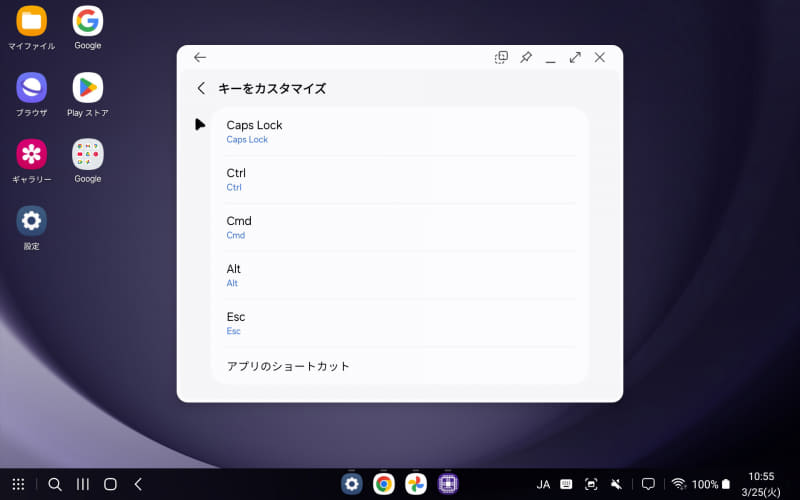Viewport: 800px width, 500px height.
Task: Close the settings window
Action: 599,58
